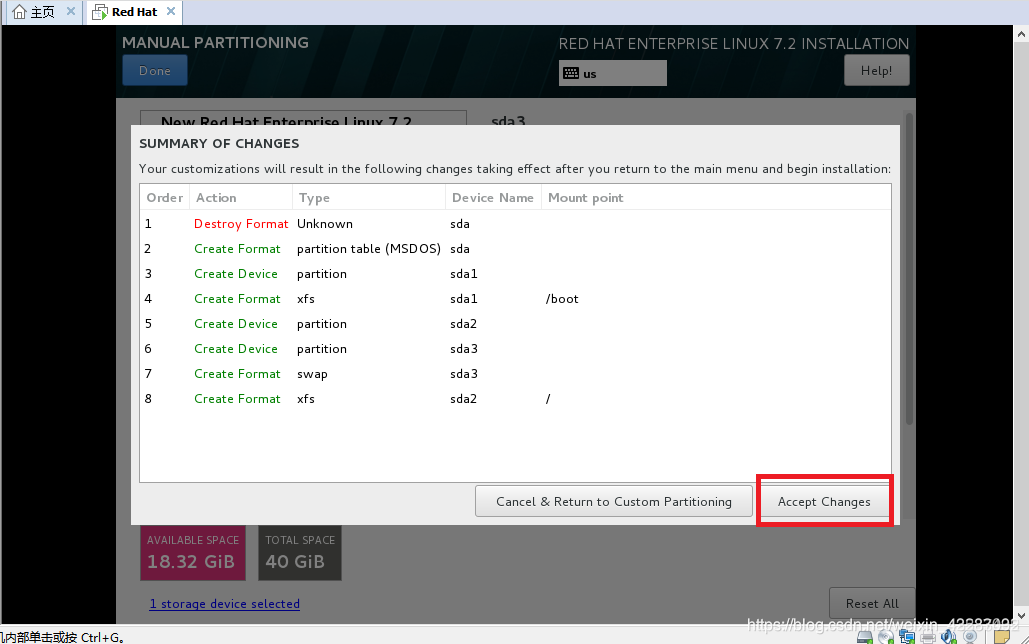The width and height of the screenshot is (1029, 644).
Task: Click Cancel & Return to Custom Partitioning
Action: point(614,502)
